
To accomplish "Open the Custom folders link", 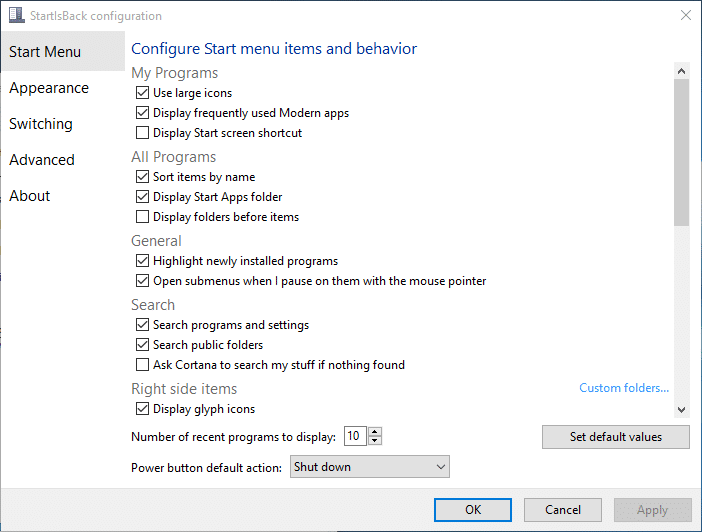I will click(624, 388).
